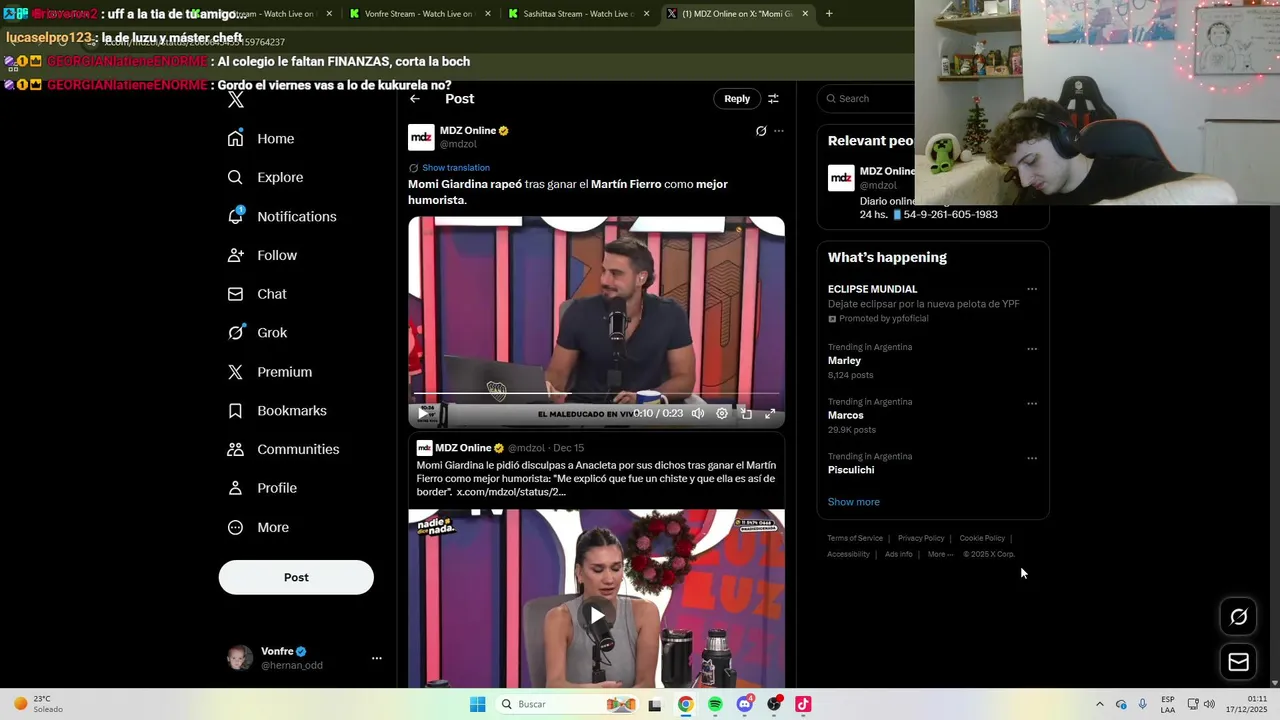Open Ads info footer link
The height and width of the screenshot is (720, 1280).
click(x=899, y=554)
